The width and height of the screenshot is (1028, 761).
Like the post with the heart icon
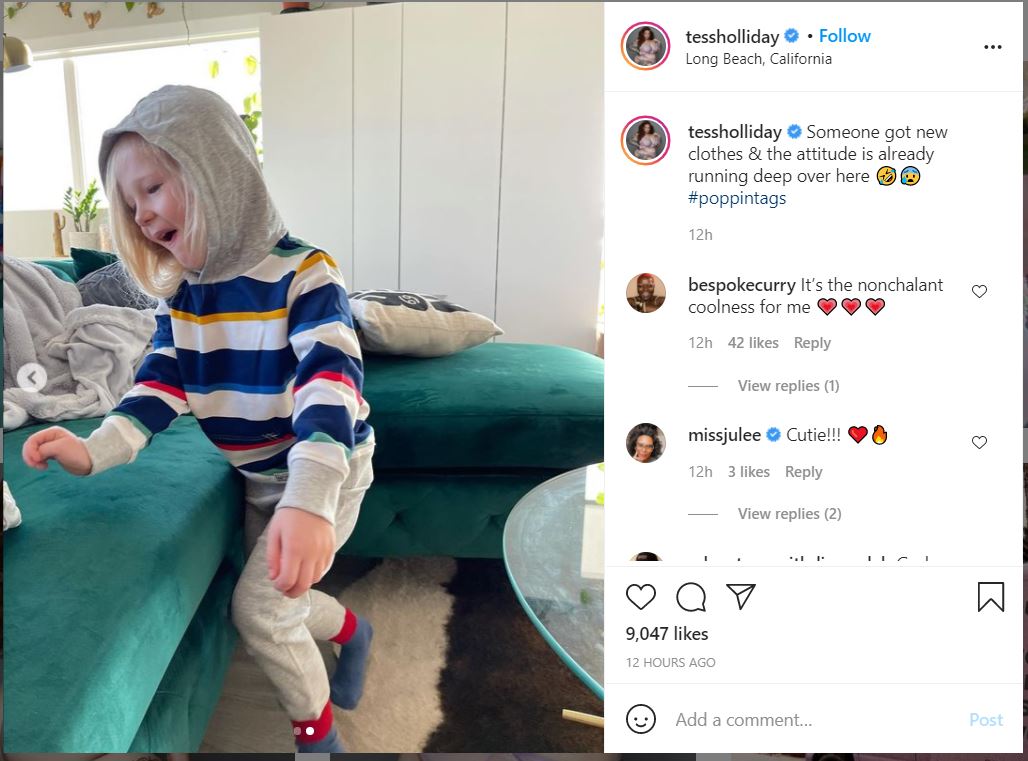[641, 596]
